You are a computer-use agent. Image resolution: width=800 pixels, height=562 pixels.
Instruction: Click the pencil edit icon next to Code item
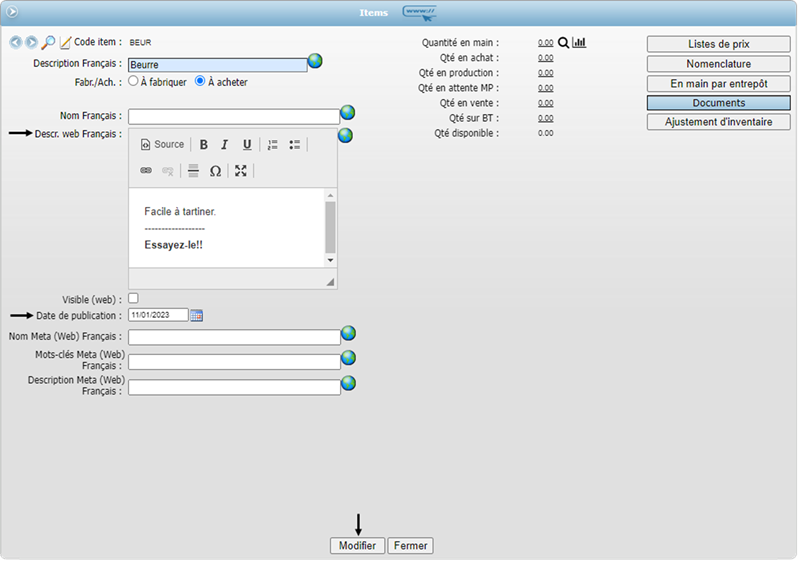66,43
